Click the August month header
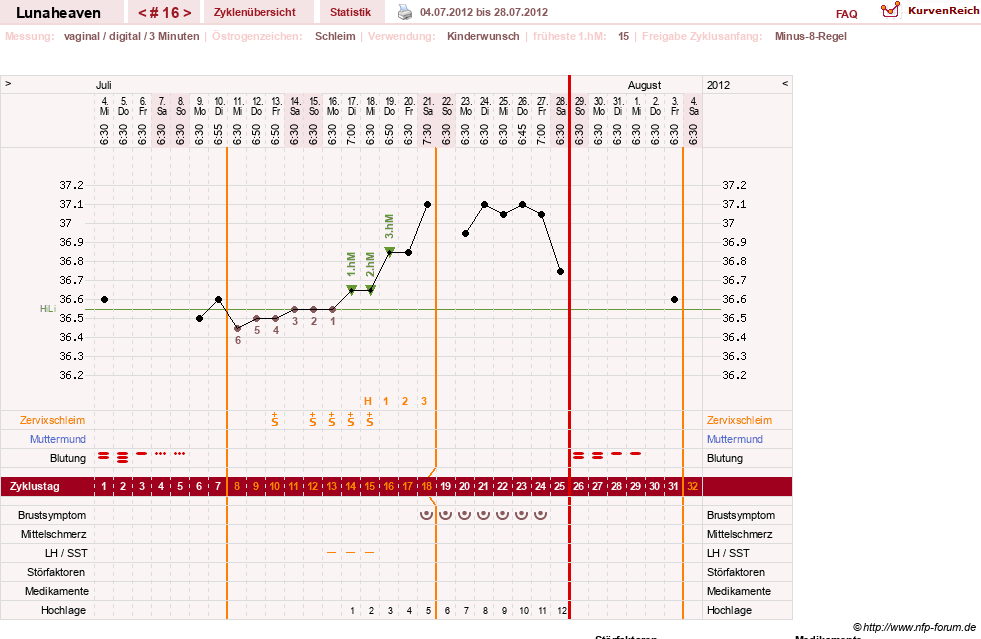981x639 pixels. [x=644, y=85]
